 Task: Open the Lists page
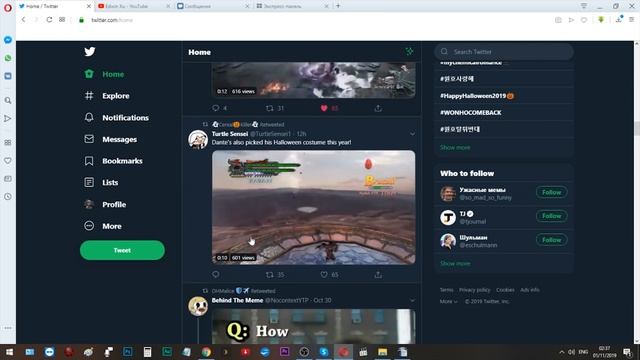pos(101,182)
